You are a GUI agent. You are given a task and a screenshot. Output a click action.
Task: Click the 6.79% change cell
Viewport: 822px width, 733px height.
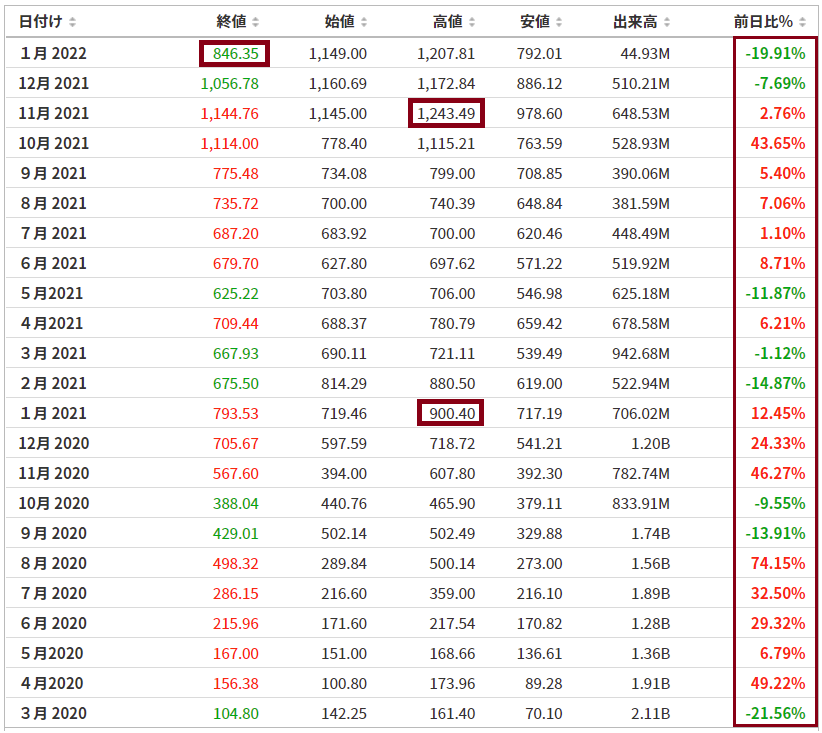782,653
